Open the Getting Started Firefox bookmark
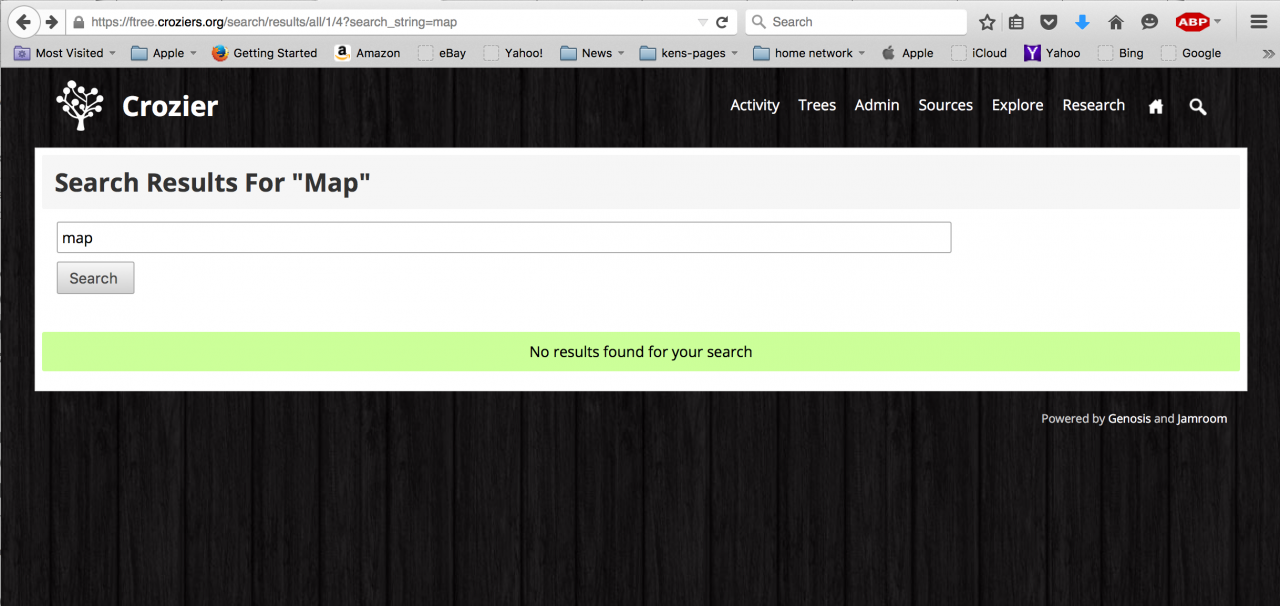 [x=265, y=53]
